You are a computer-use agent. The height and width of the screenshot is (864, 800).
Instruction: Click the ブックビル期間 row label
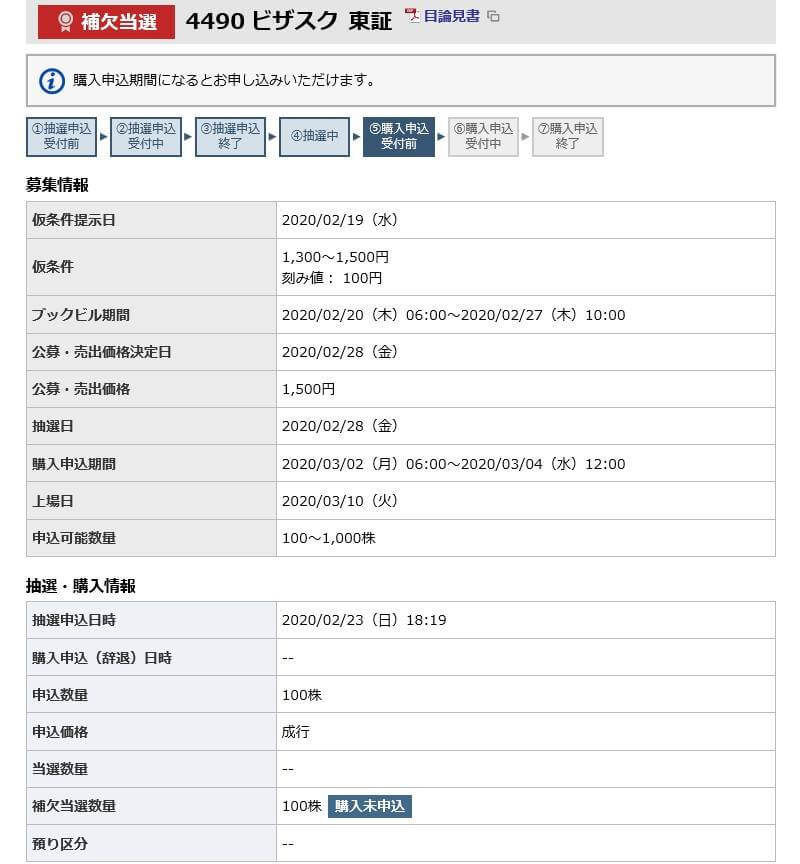81,315
